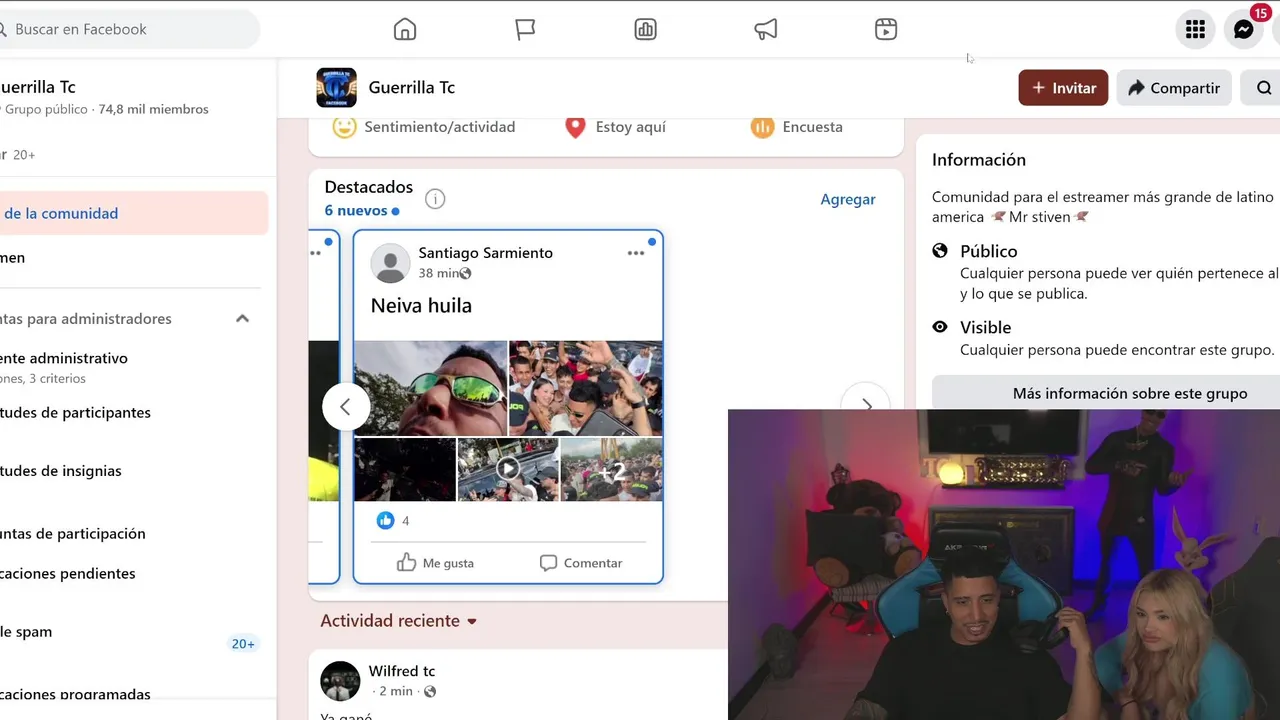Go to next featured post arrow
Image resolution: width=1280 pixels, height=720 pixels.
pyautogui.click(x=866, y=406)
